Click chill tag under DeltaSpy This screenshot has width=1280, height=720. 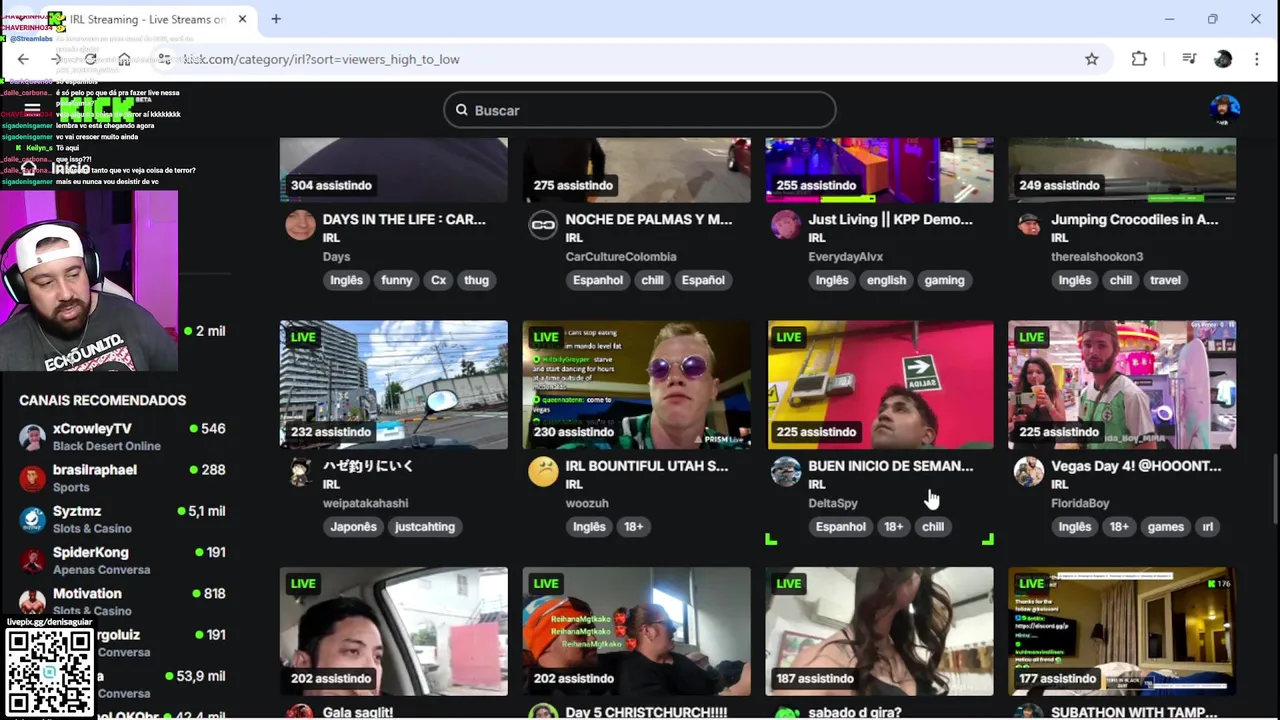933,527
